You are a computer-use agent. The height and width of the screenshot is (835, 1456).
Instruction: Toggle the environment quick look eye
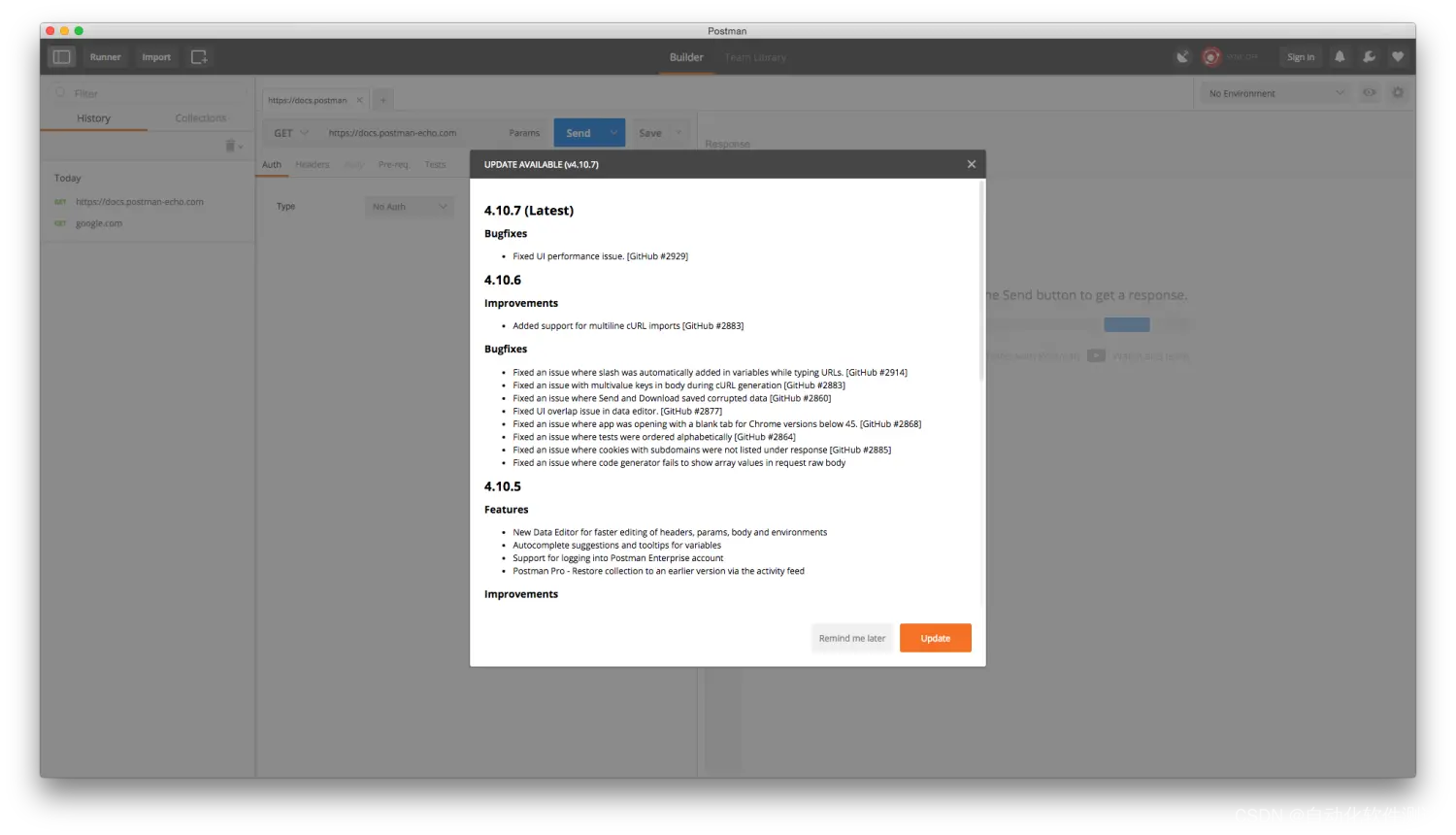pyautogui.click(x=1370, y=93)
